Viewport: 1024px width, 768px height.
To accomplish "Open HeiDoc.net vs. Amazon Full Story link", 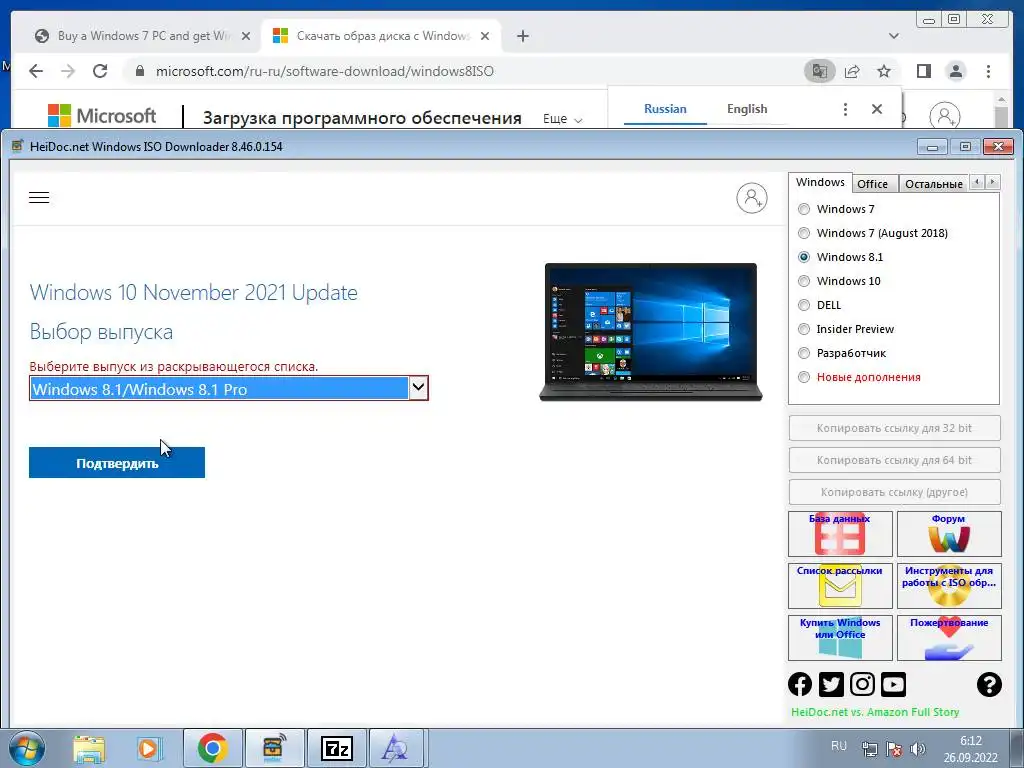I will point(874,712).
